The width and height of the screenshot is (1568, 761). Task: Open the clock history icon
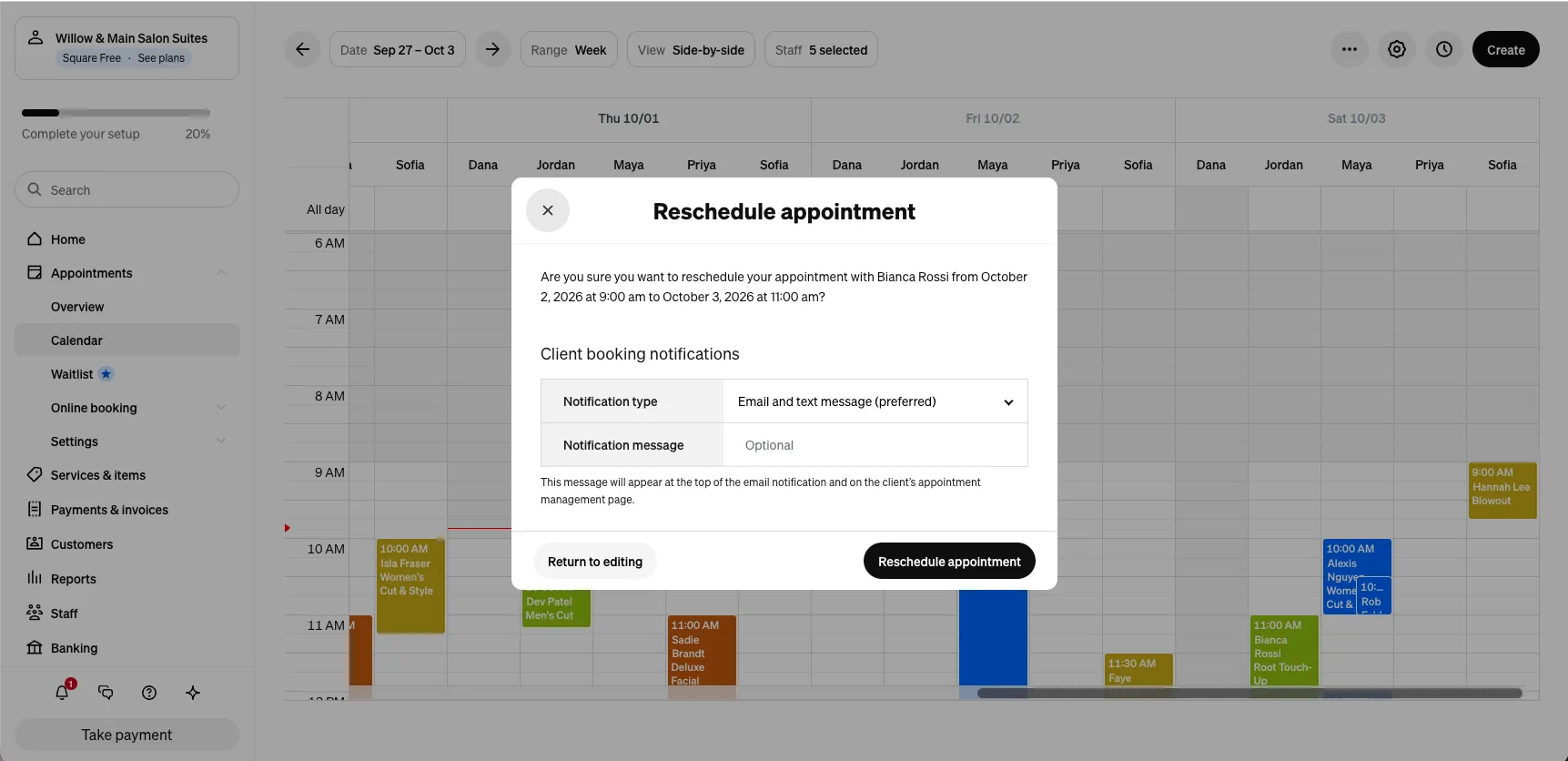click(1444, 49)
